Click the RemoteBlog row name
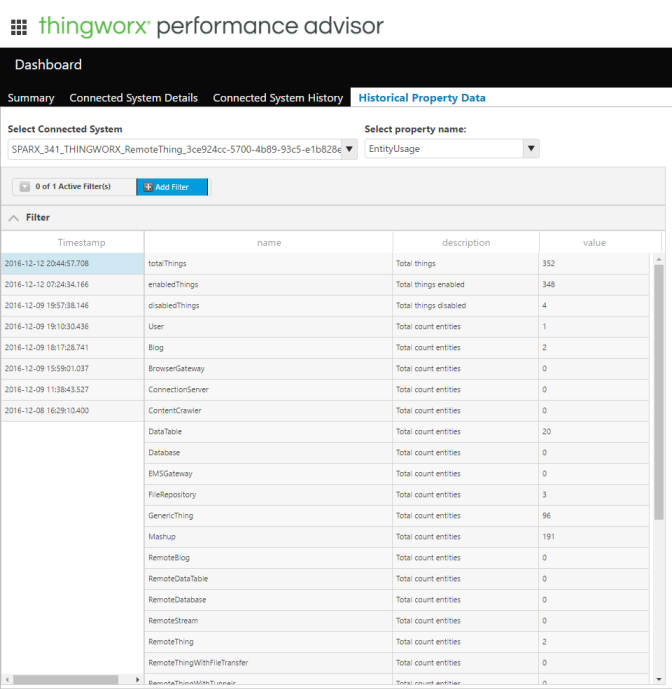The image size is (672, 689). point(169,558)
